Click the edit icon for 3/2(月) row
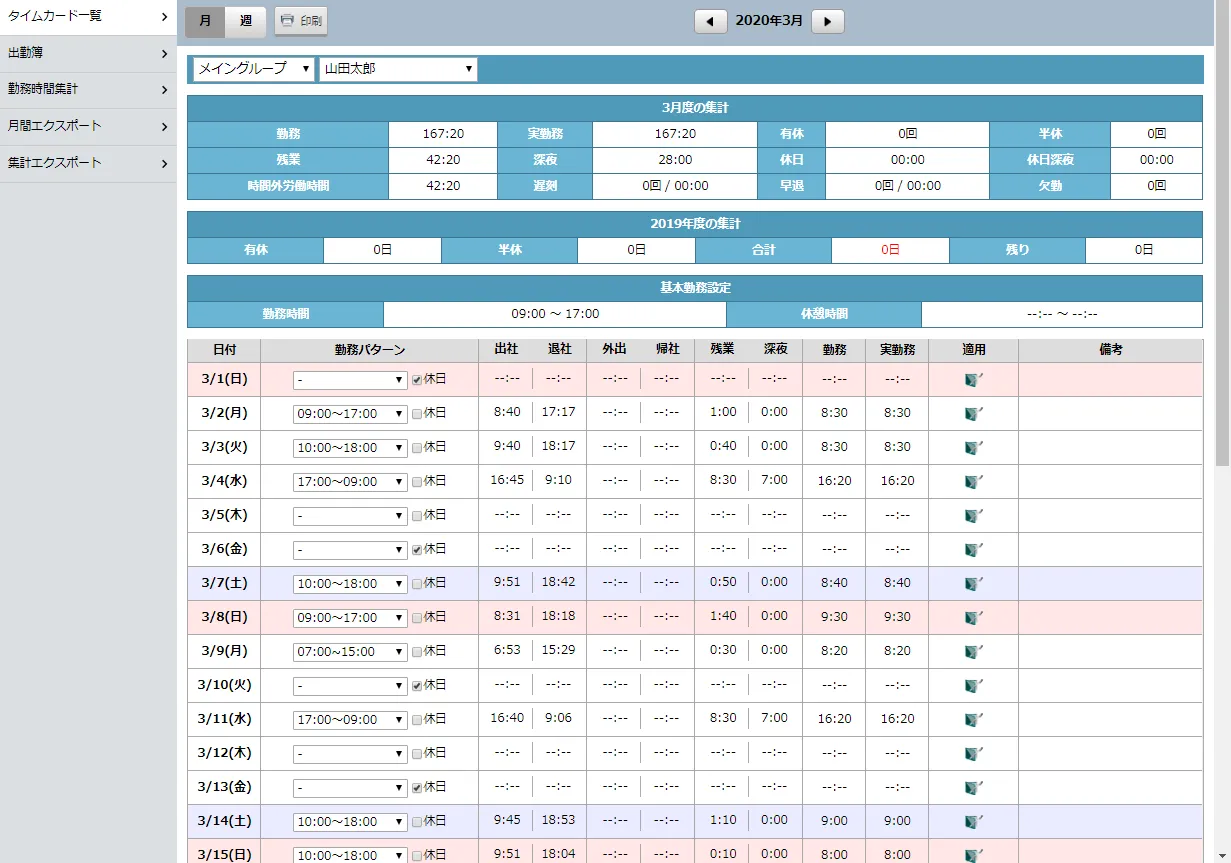This screenshot has height=863, width=1231. click(972, 413)
